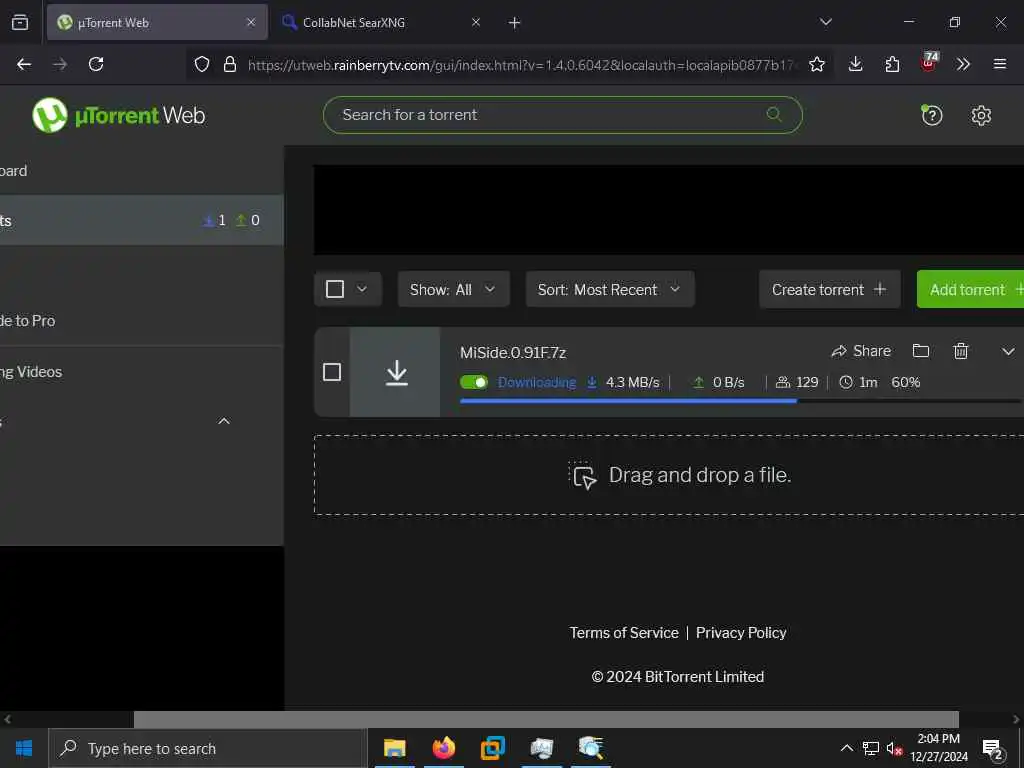Show hidden system tray icons chevron
This screenshot has width=1024, height=768.
click(846, 748)
